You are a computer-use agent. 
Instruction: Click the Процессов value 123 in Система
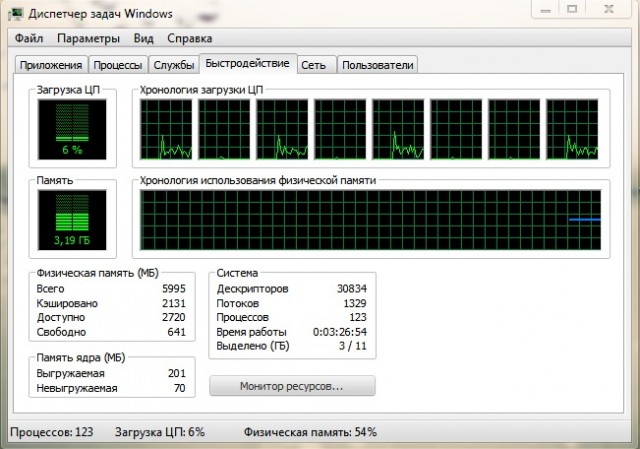tap(358, 317)
